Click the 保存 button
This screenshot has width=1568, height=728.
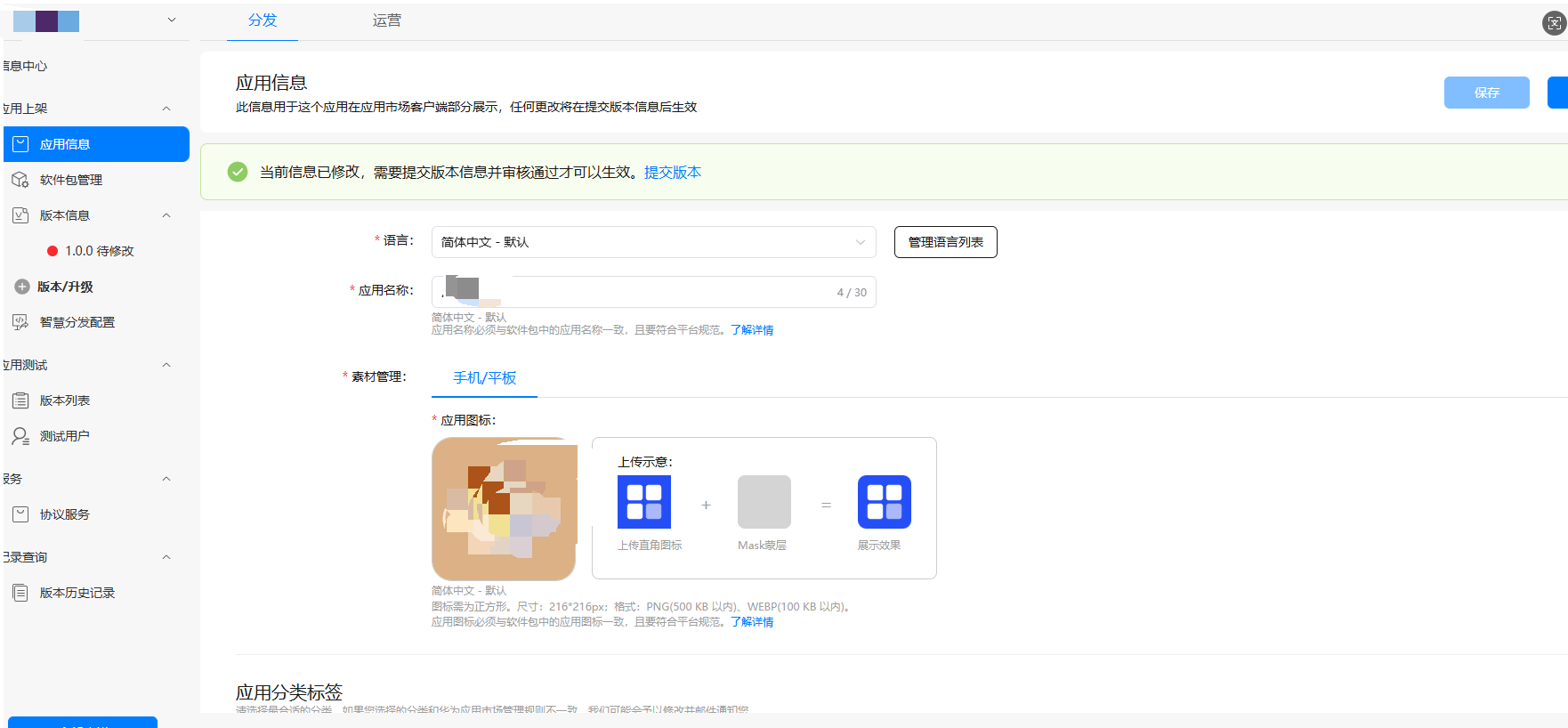(1486, 93)
